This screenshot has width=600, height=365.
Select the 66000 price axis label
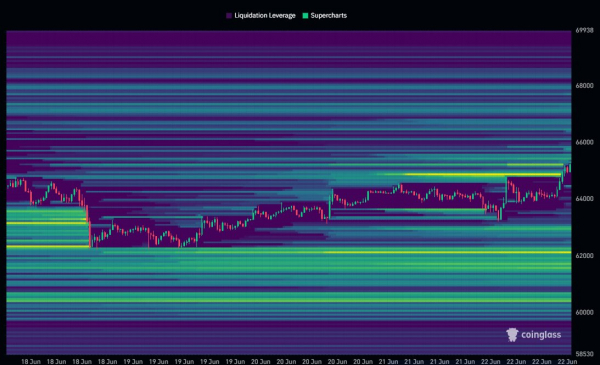tap(584, 142)
